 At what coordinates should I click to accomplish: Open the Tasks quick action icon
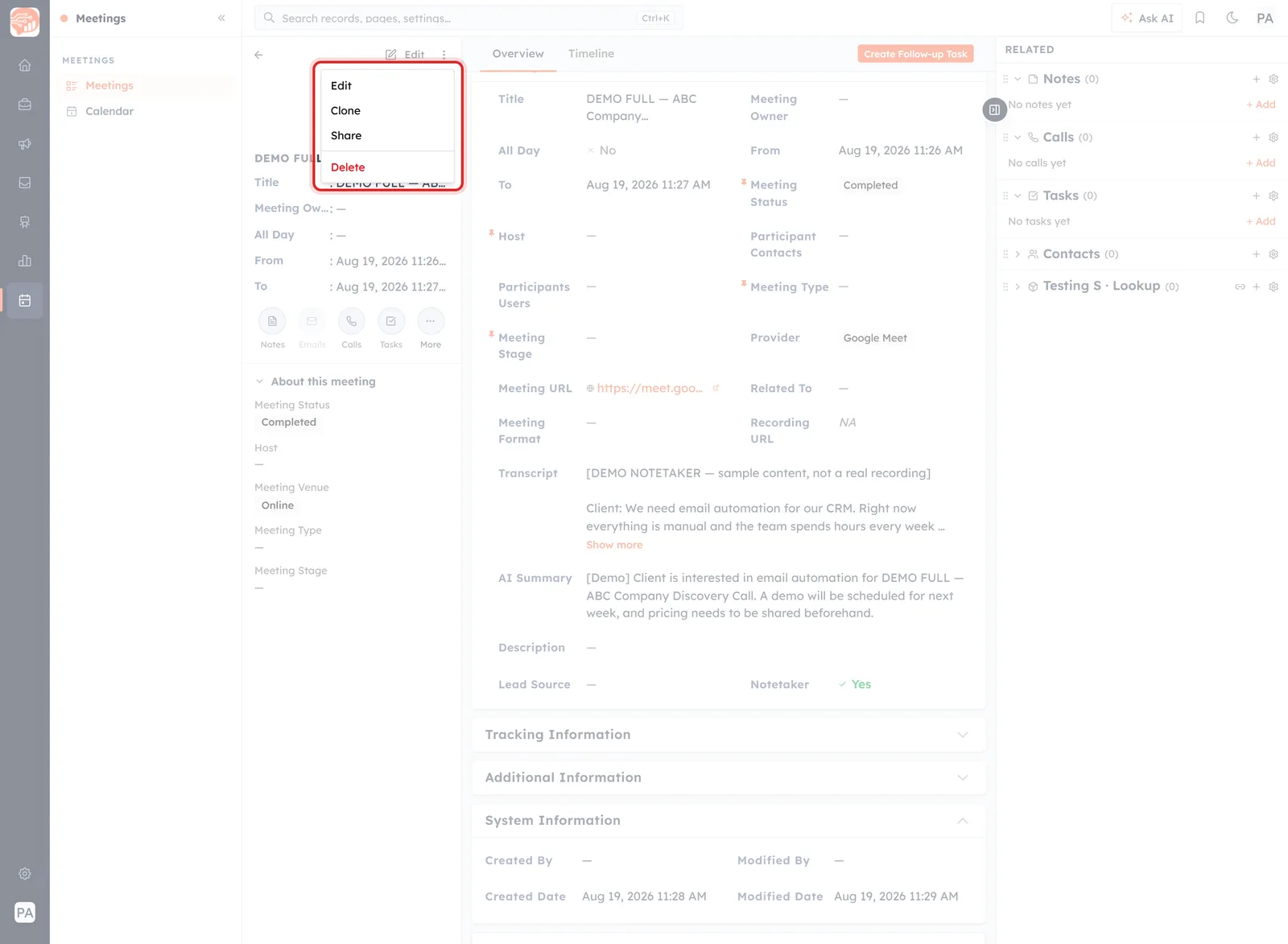391,321
